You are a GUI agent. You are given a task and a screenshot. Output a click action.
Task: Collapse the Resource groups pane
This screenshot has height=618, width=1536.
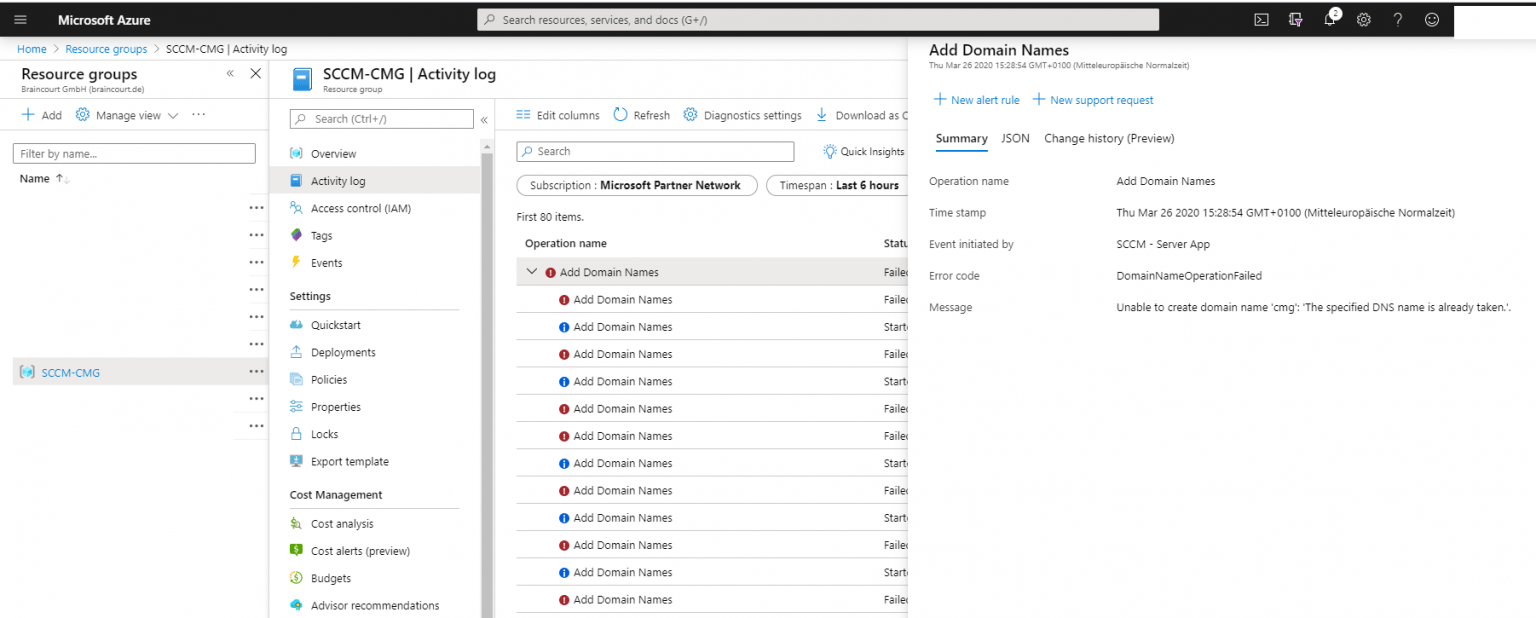tap(229, 73)
